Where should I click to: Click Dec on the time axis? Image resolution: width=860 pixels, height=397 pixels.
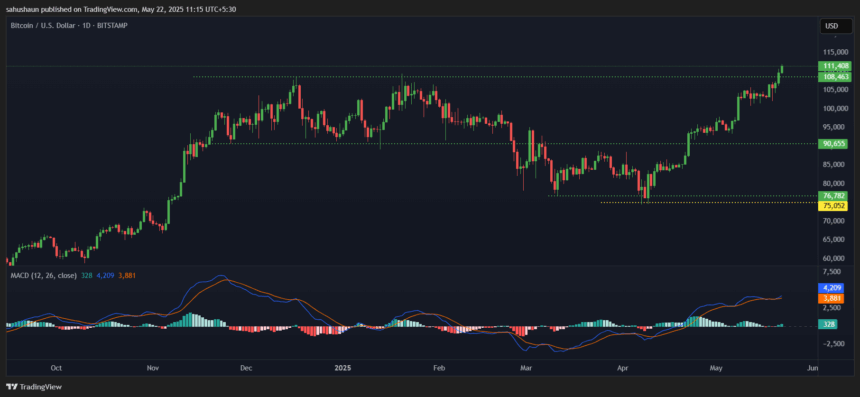click(246, 368)
